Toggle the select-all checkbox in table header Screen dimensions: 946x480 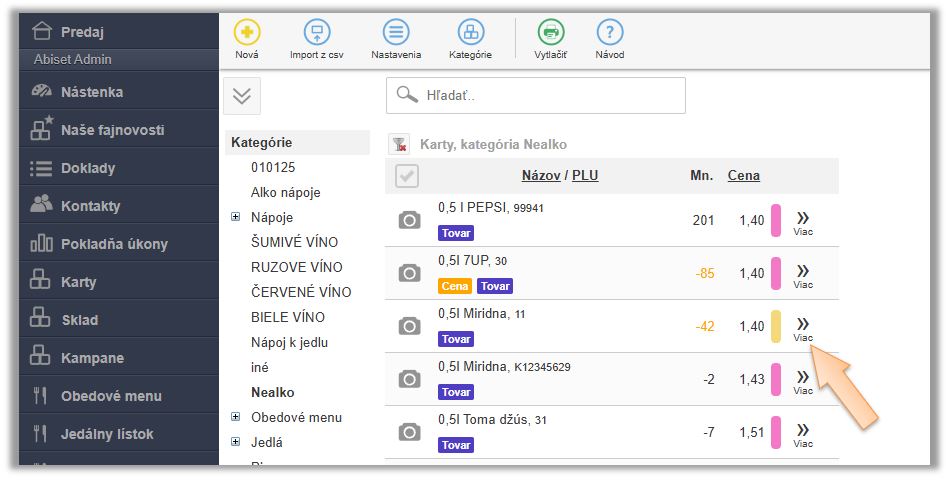pos(407,176)
